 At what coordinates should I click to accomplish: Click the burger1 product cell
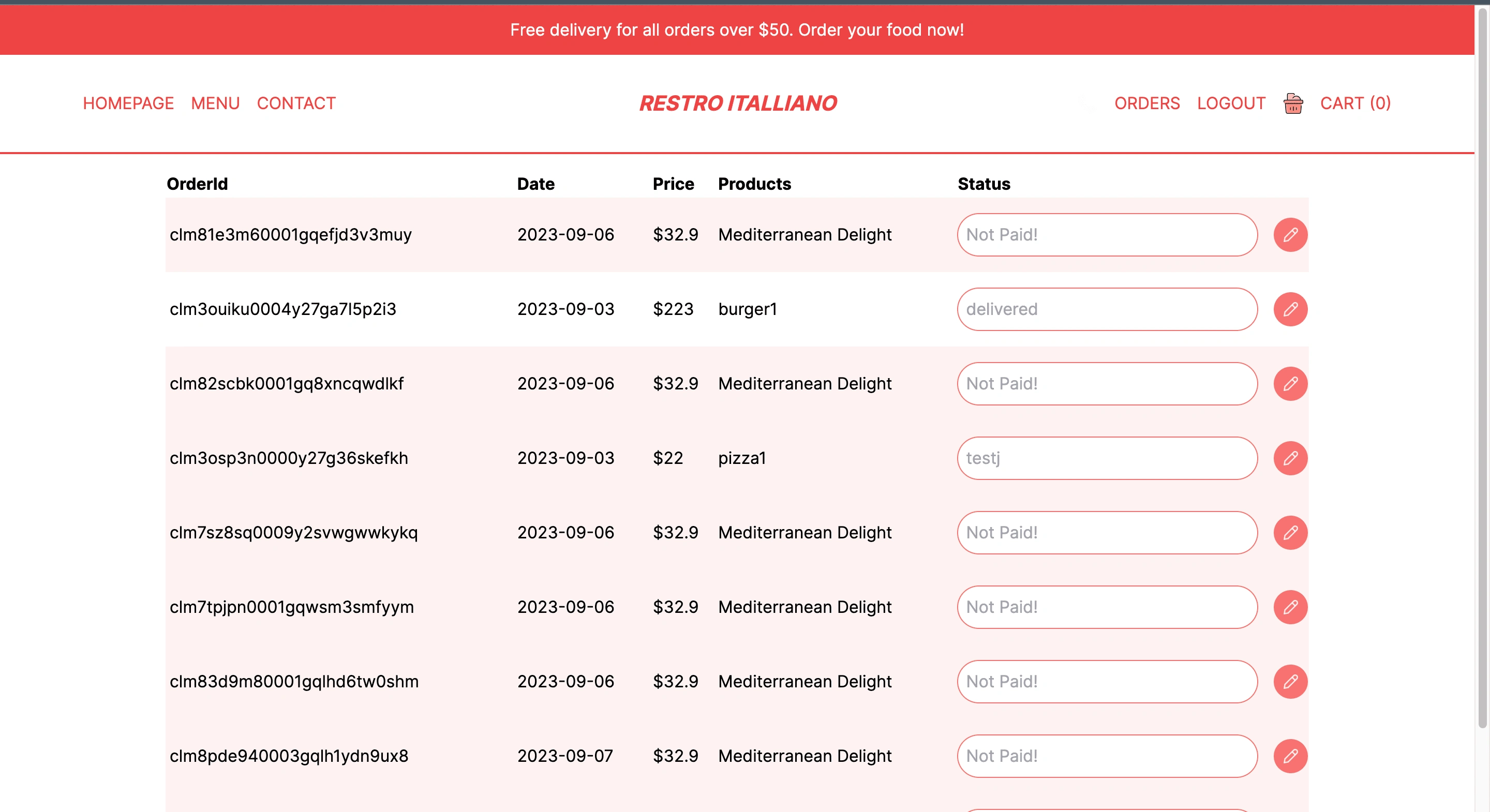click(747, 309)
